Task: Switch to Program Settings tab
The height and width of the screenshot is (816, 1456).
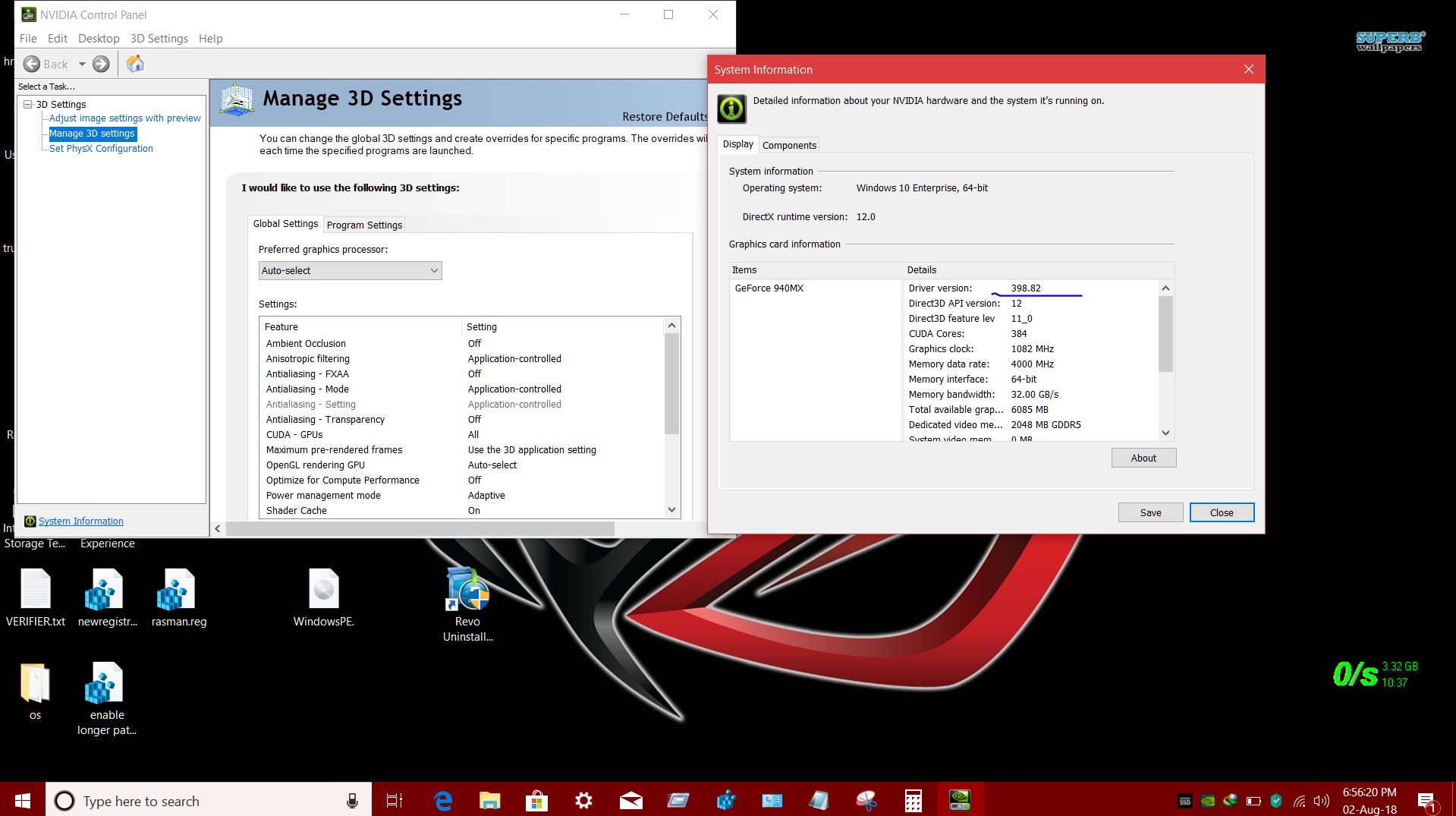Action: click(364, 225)
